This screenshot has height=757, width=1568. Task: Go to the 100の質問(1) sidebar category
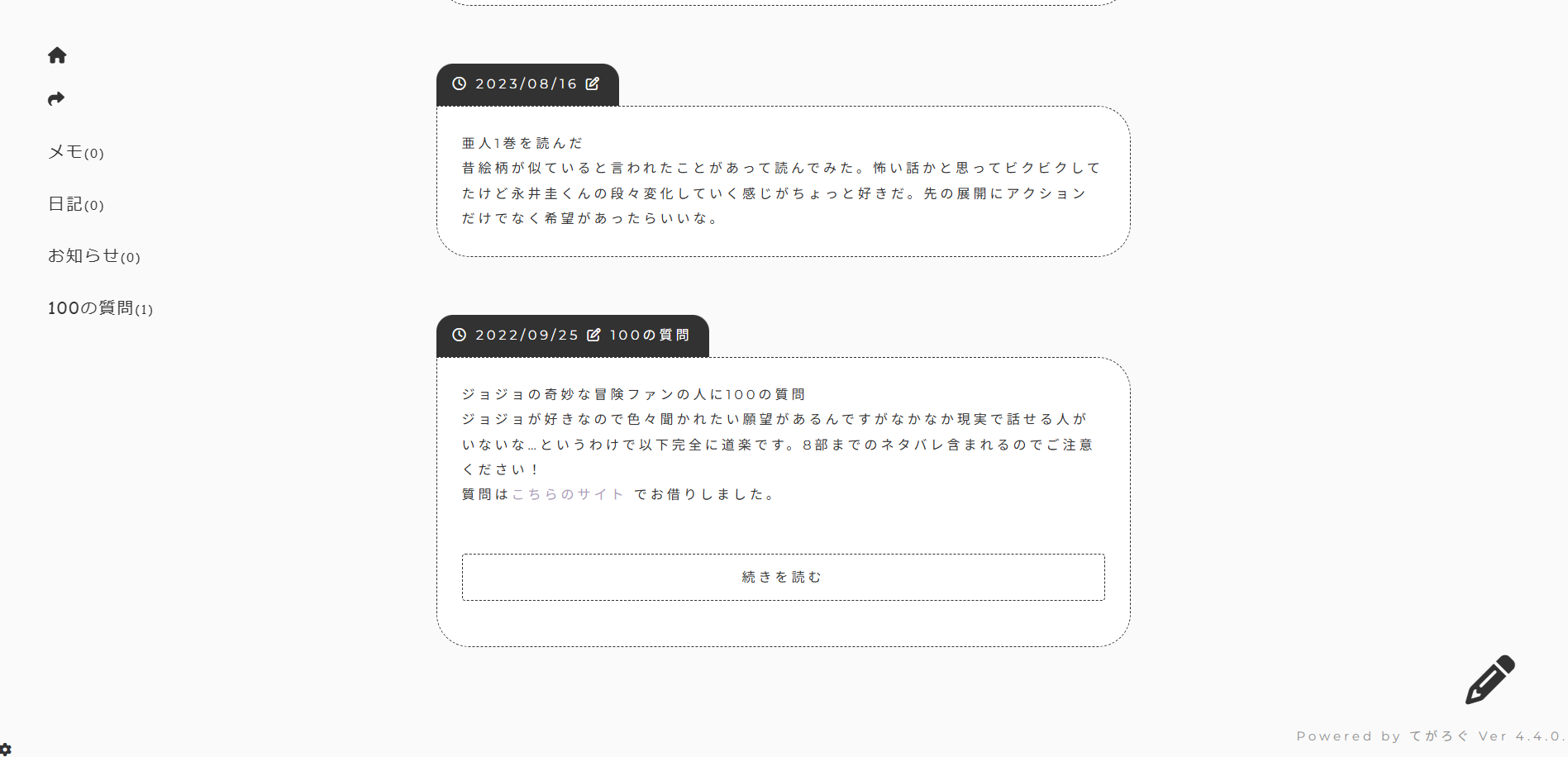(100, 308)
